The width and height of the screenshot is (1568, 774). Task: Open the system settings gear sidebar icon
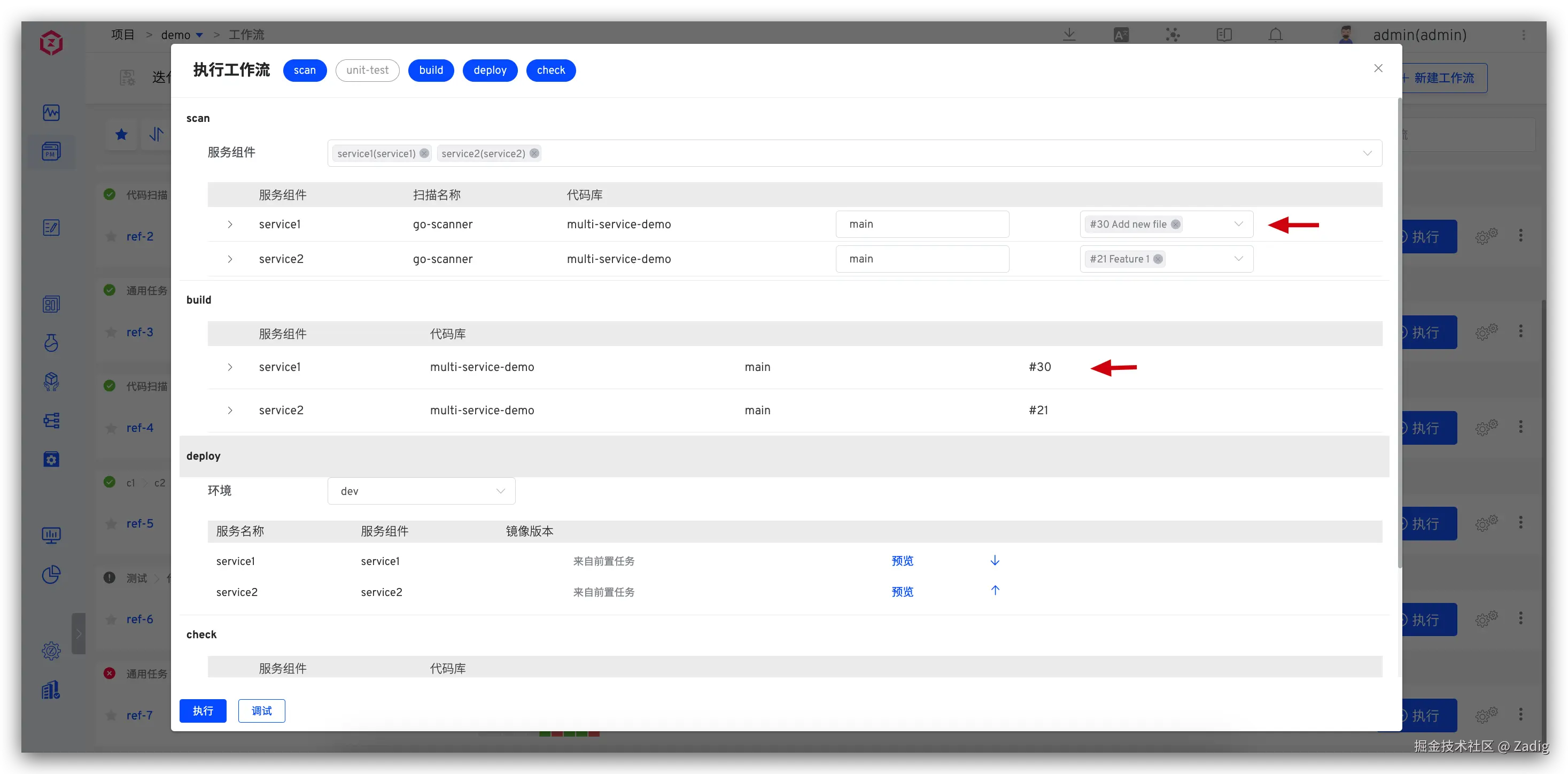click(51, 651)
